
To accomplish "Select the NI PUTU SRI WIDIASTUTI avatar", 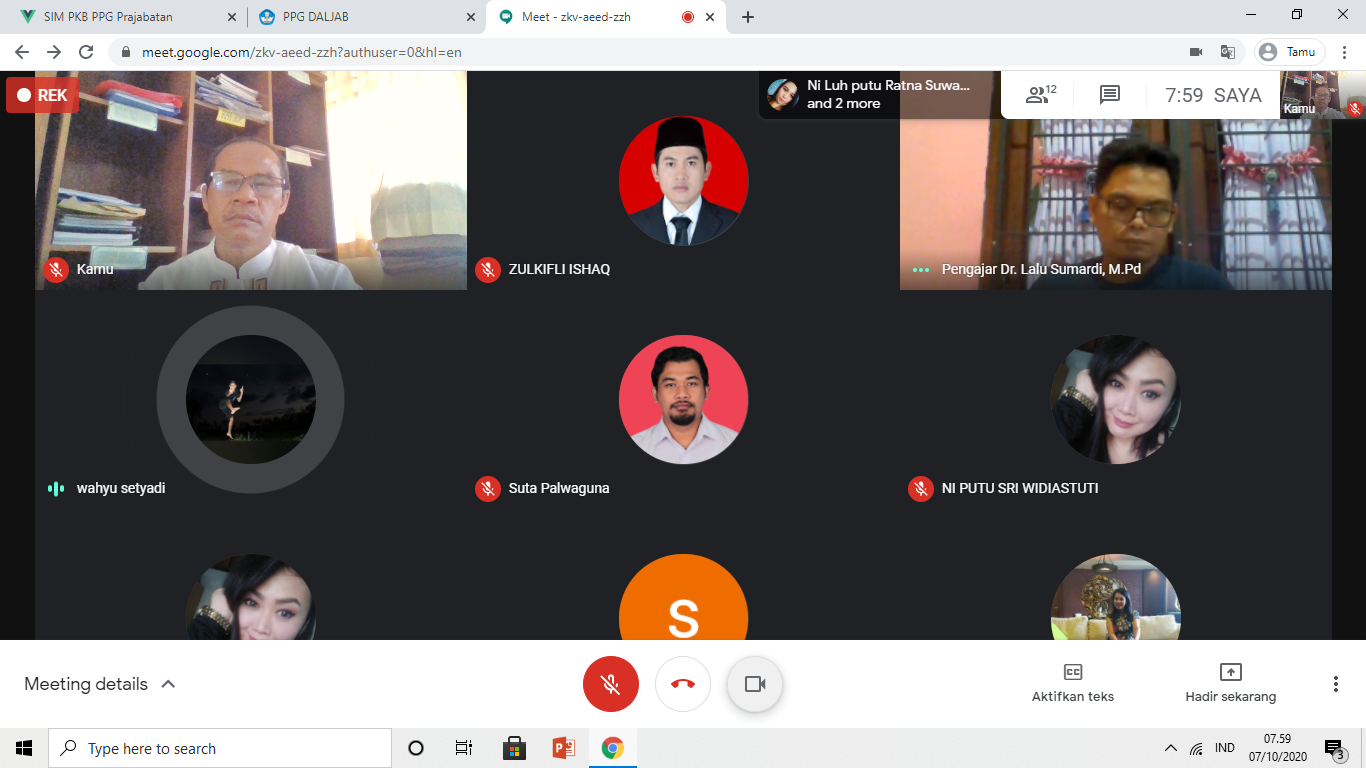I will (1116, 399).
